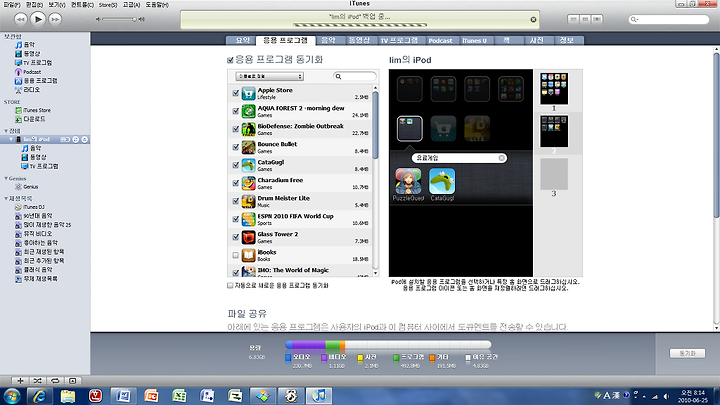Show artwork viewer button at bottom
The width and height of the screenshot is (720, 405).
click(x=73, y=381)
